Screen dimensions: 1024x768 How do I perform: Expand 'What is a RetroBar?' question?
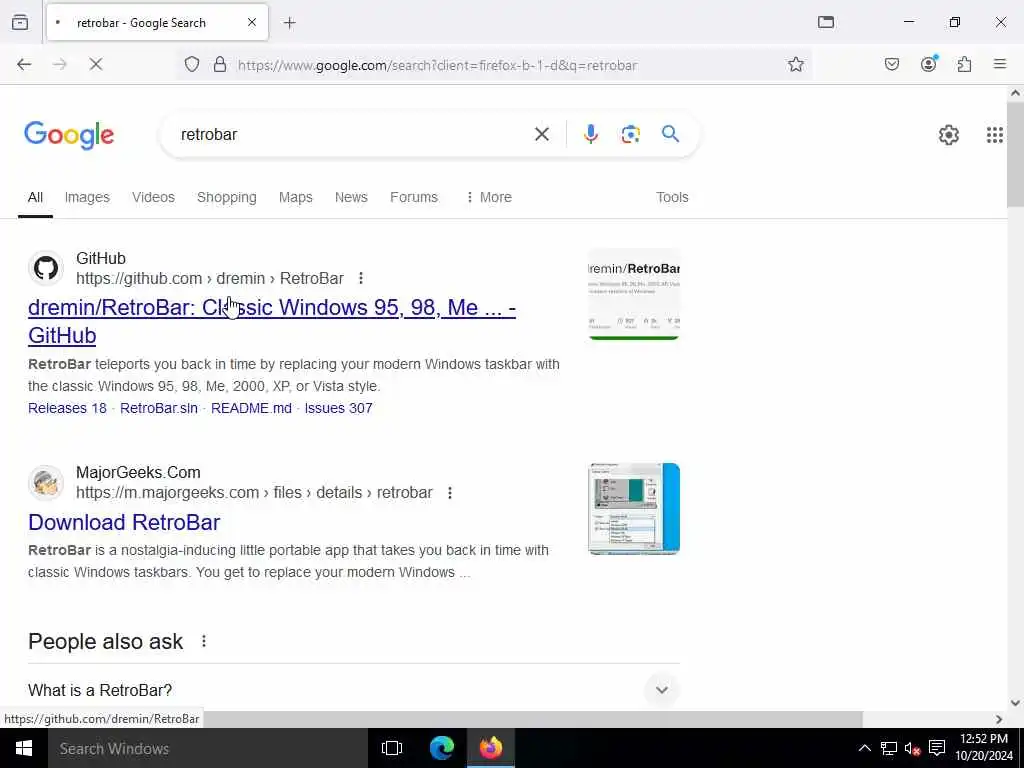(353, 690)
